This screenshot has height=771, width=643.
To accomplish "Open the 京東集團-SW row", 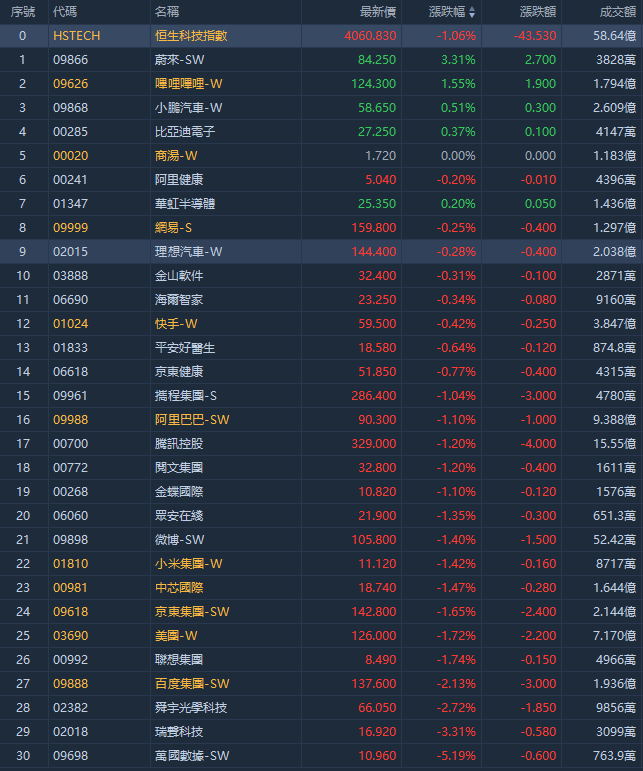I will click(322, 612).
